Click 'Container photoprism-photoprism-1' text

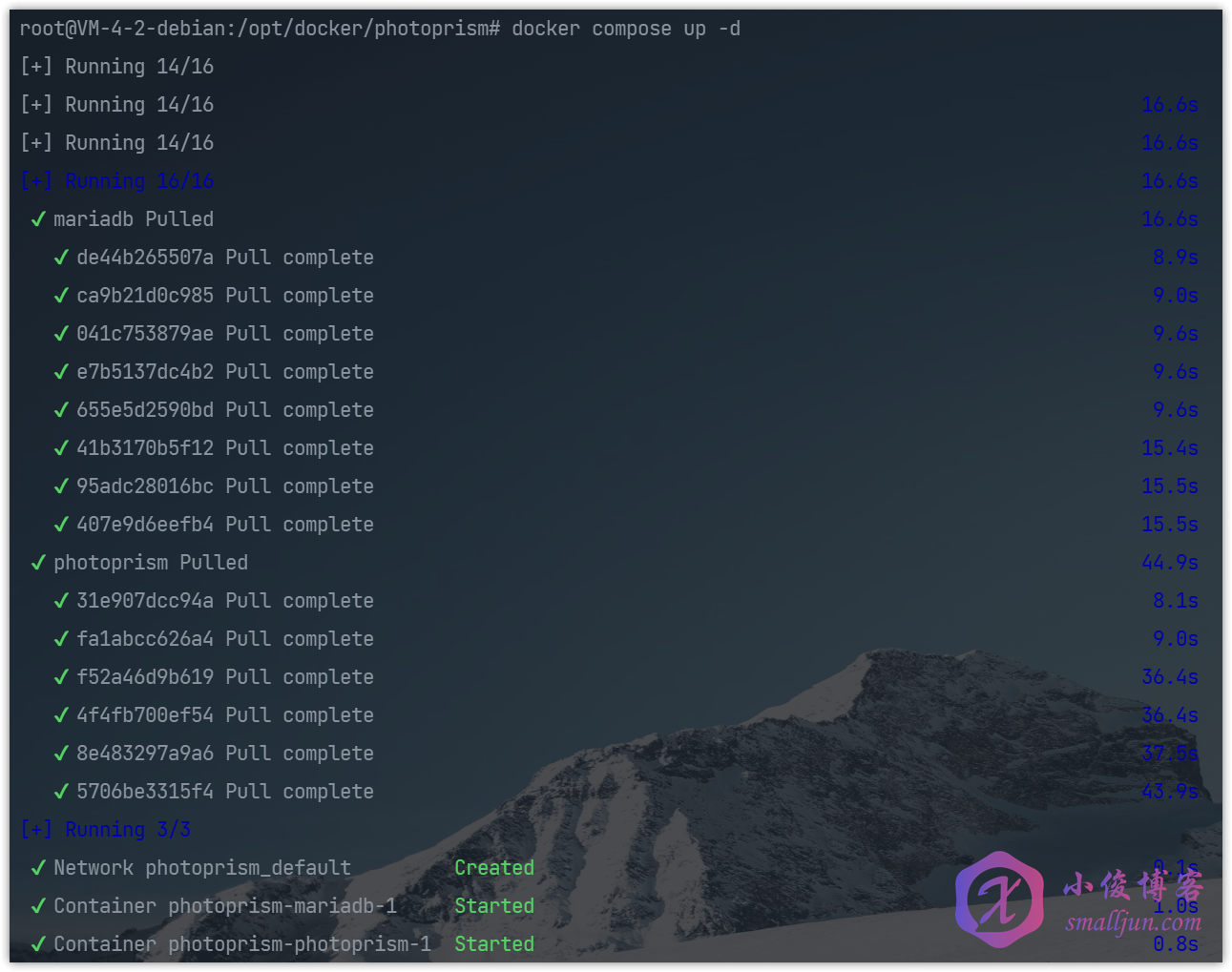click(242, 944)
